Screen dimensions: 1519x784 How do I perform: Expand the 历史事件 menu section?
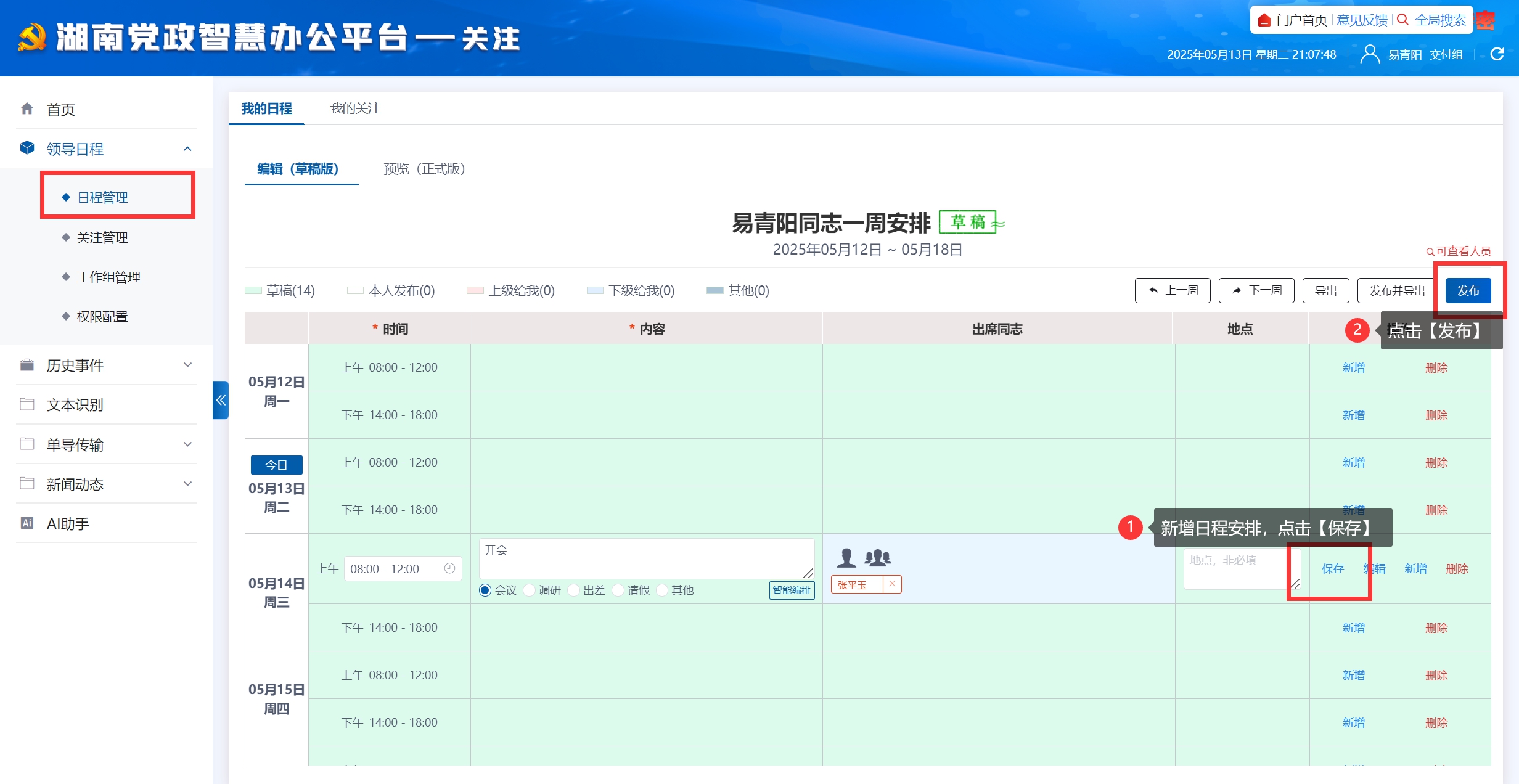[187, 365]
